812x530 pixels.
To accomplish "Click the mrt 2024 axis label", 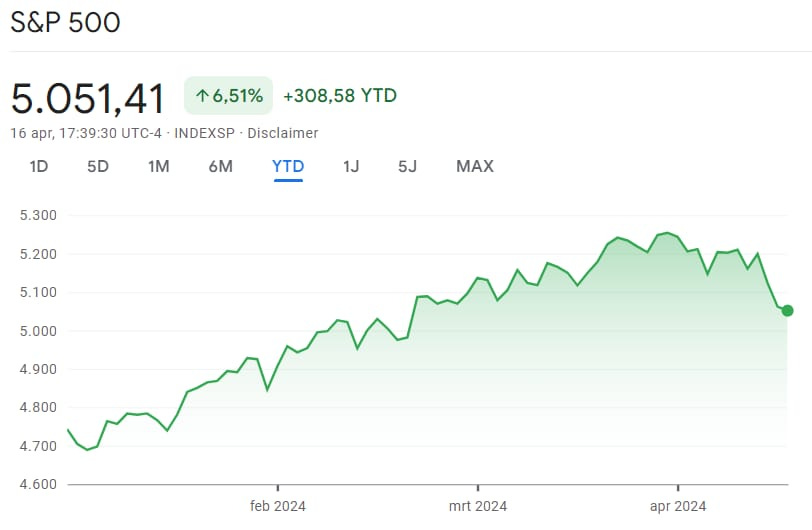I will tap(477, 506).
